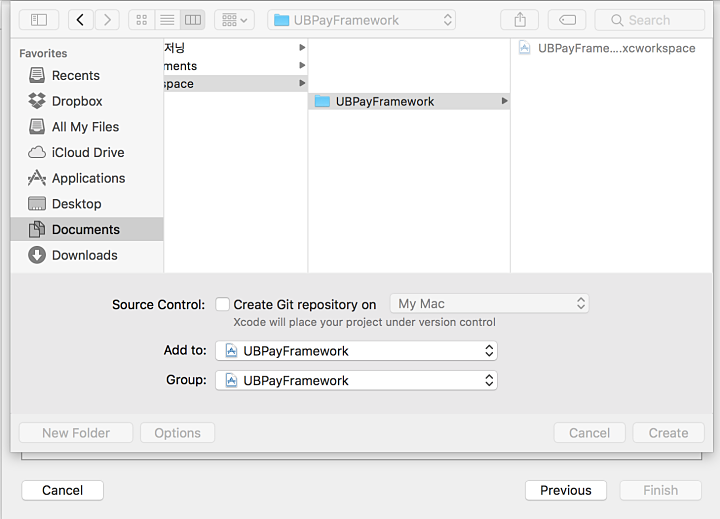The width and height of the screenshot is (720, 519).
Task: Enable Create Git repository checkbox
Action: (223, 304)
